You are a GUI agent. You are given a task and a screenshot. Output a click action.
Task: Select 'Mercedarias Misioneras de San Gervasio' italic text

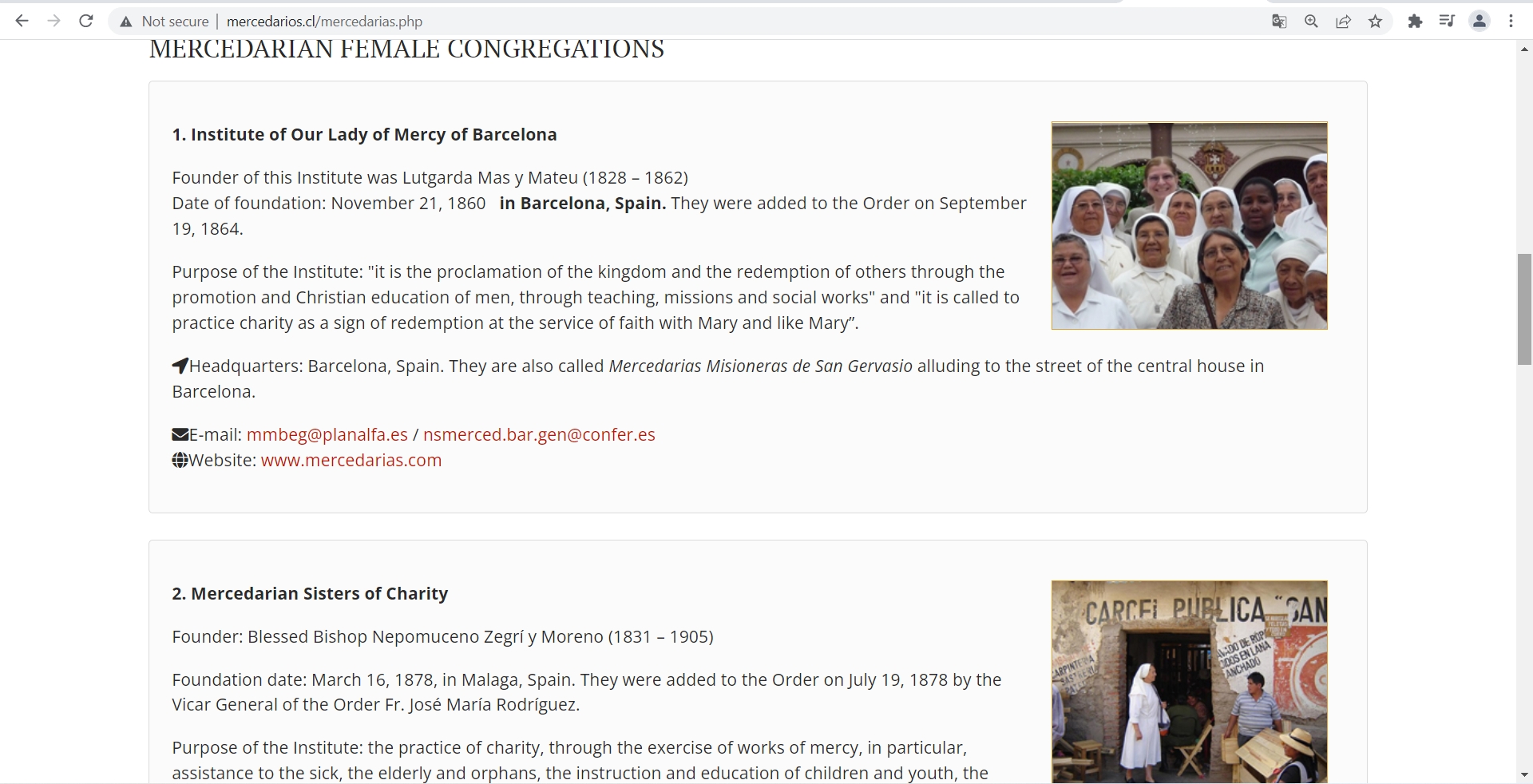(760, 366)
